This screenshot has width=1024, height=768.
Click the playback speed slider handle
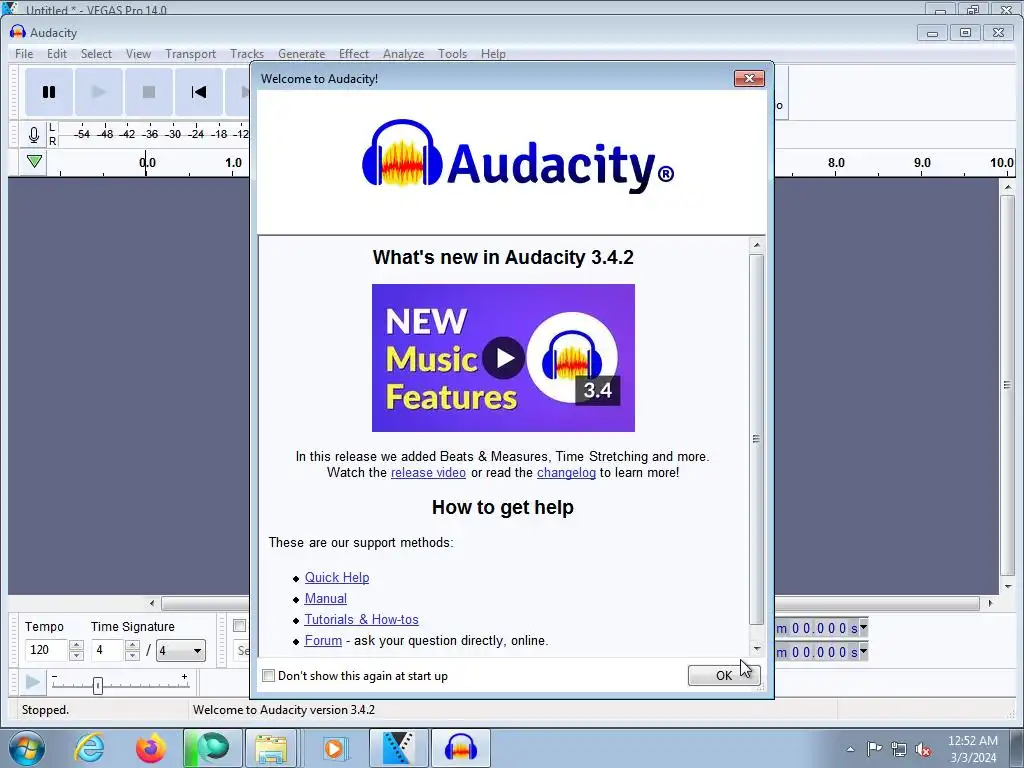(98, 686)
